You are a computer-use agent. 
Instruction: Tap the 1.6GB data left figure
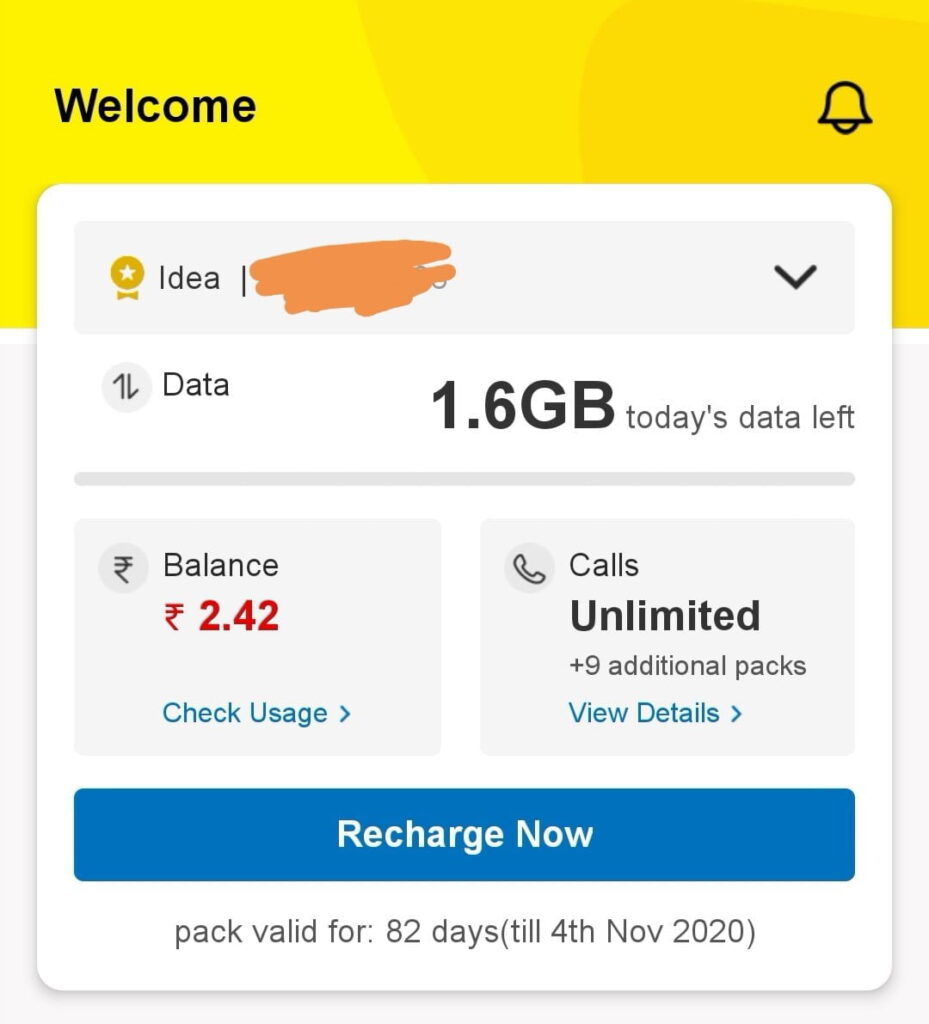[x=522, y=408]
